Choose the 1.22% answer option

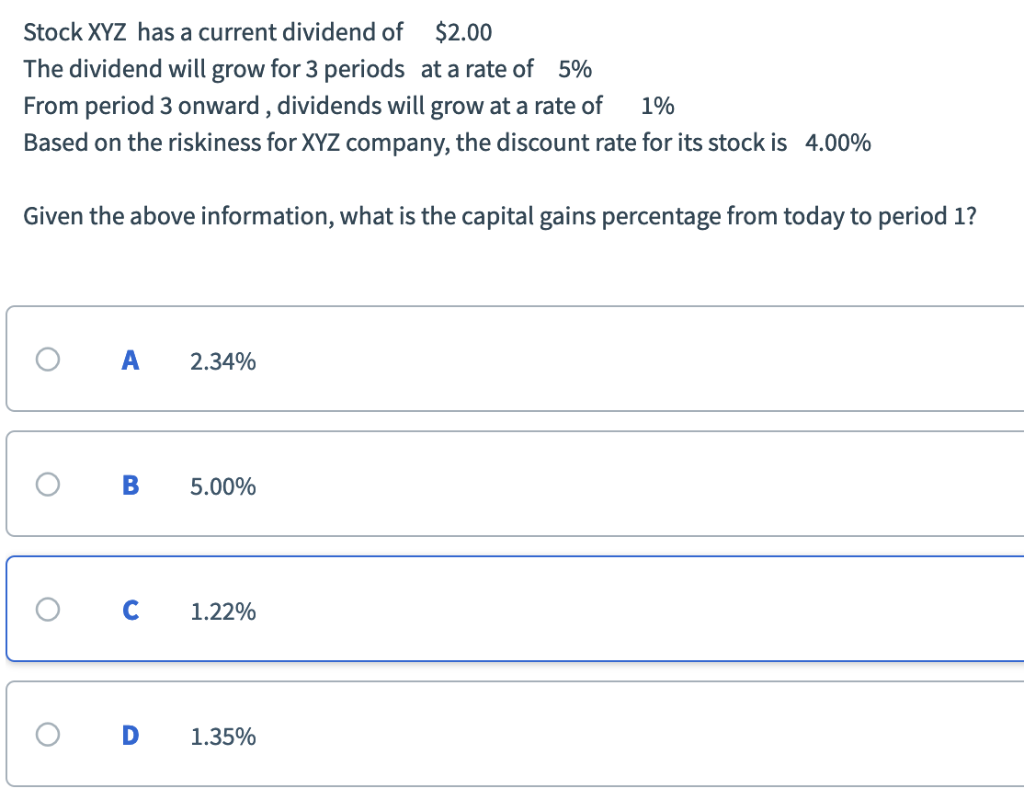tap(222, 610)
